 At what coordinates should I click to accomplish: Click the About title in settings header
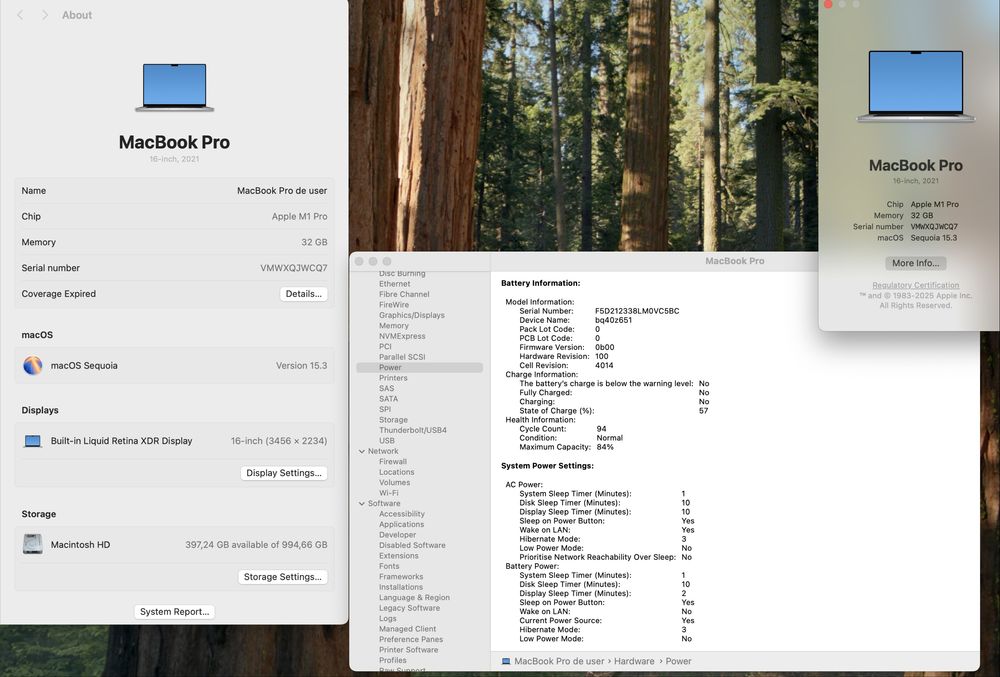point(77,15)
